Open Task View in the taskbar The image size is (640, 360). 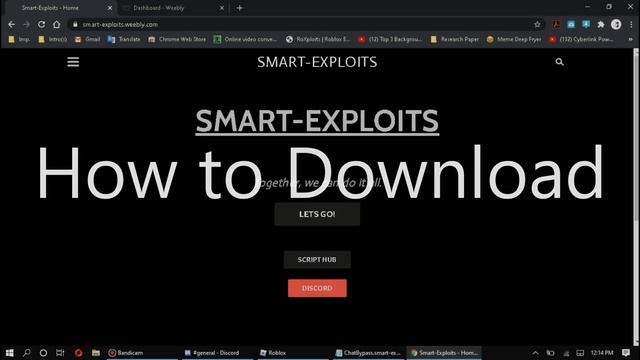pyautogui.click(x=60, y=353)
